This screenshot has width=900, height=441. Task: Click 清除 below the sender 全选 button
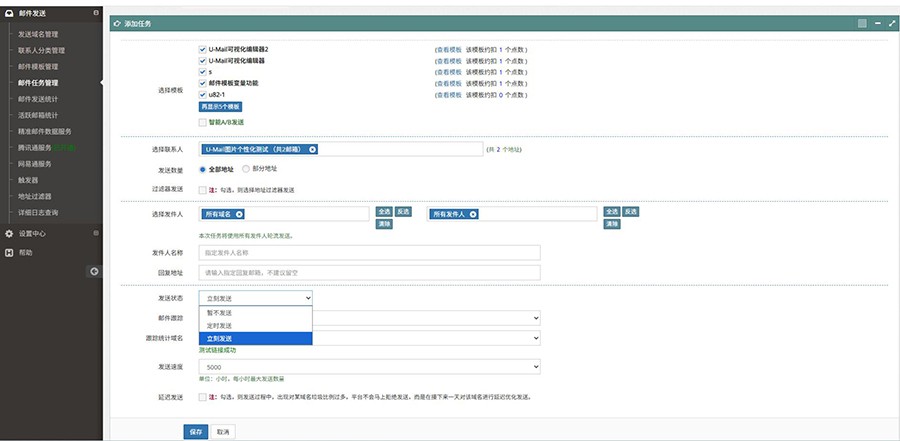[x=611, y=224]
